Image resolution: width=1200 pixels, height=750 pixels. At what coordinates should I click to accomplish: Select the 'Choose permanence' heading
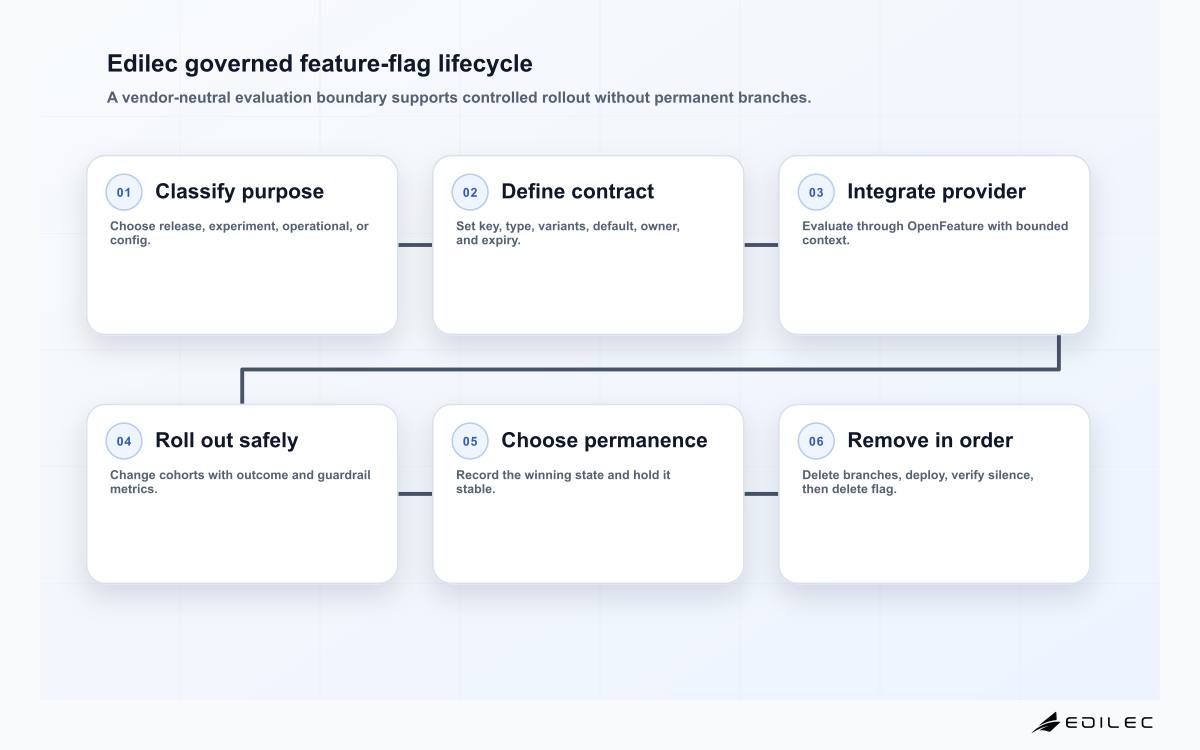click(x=604, y=440)
